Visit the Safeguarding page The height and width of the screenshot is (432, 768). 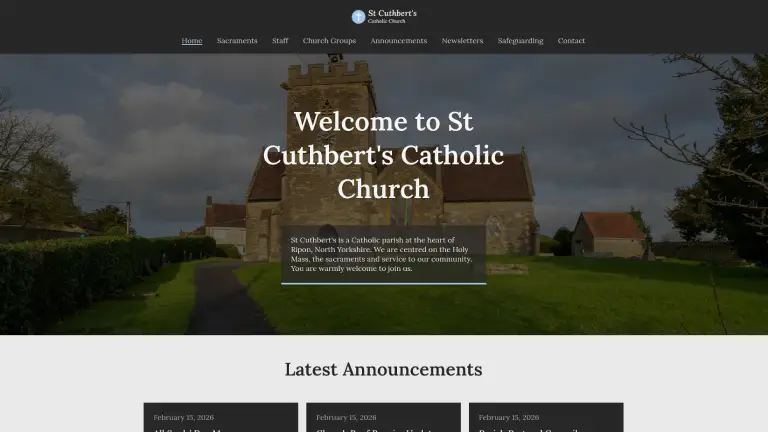pyautogui.click(x=520, y=41)
